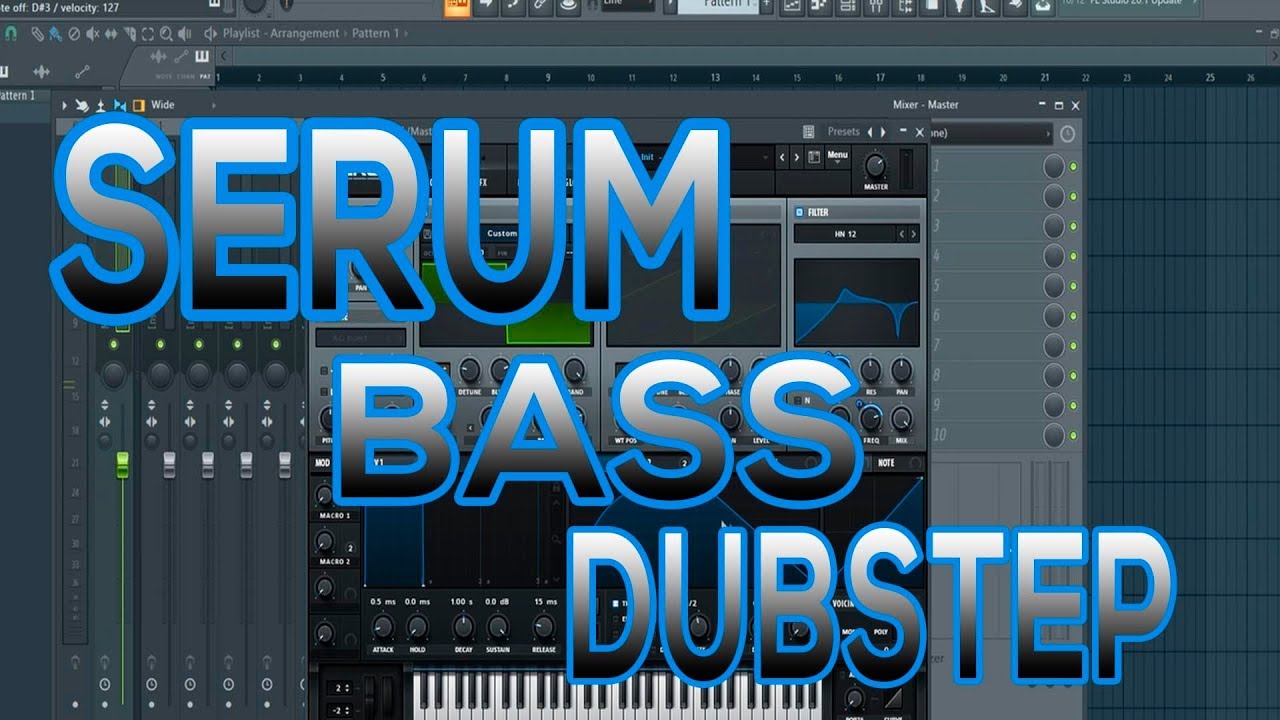Screen dimensions: 1280x720
Task: Toggle mixer effect slot 5 green LED
Action: [1073, 286]
